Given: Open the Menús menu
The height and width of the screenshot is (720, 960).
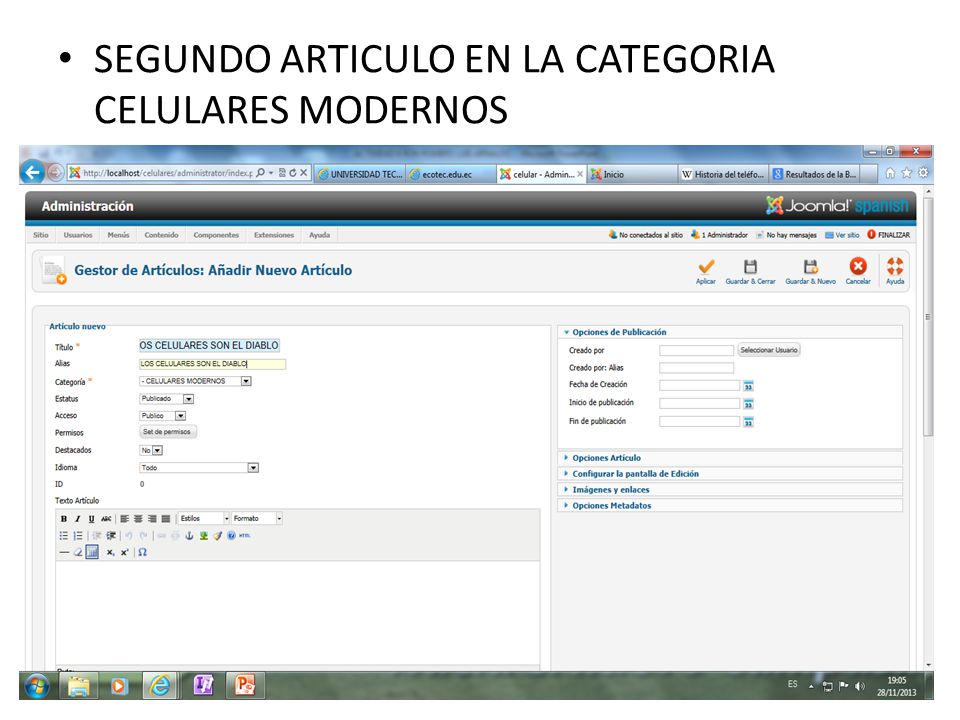Looking at the screenshot, I should (118, 235).
